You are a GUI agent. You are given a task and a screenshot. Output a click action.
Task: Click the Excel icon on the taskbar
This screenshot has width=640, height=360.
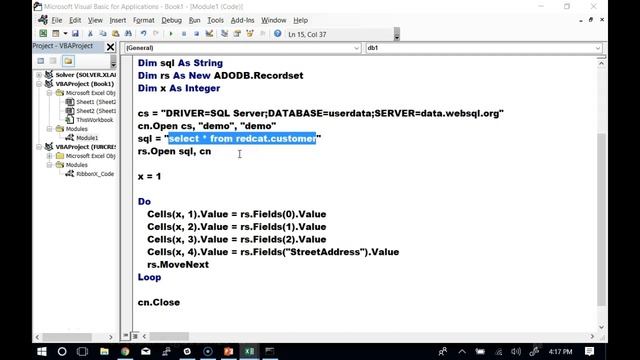(x=249, y=351)
